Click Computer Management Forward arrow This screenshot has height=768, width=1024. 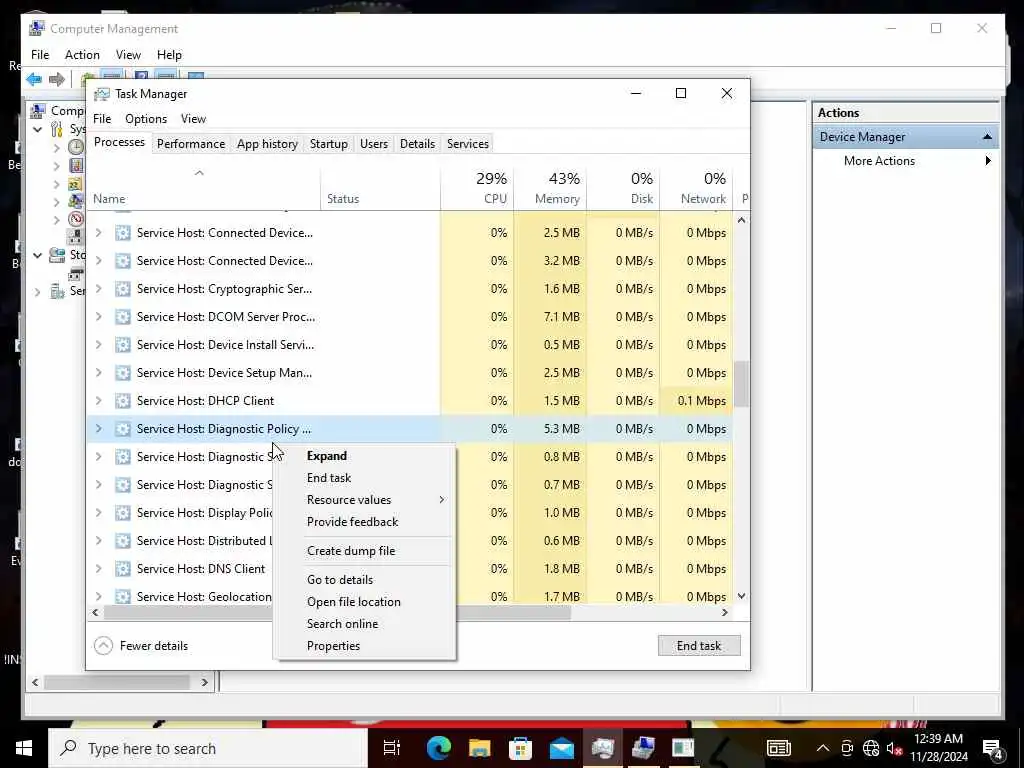click(57, 80)
